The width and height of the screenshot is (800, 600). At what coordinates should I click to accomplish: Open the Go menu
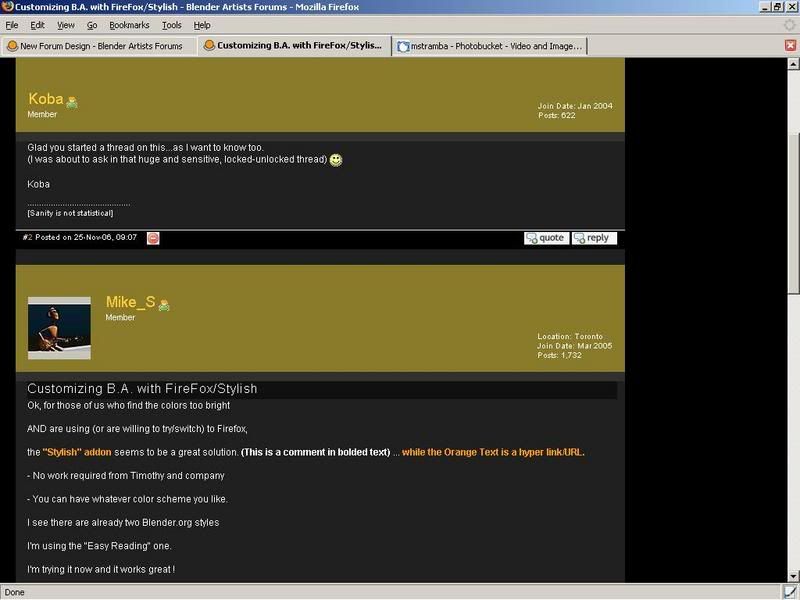point(92,25)
